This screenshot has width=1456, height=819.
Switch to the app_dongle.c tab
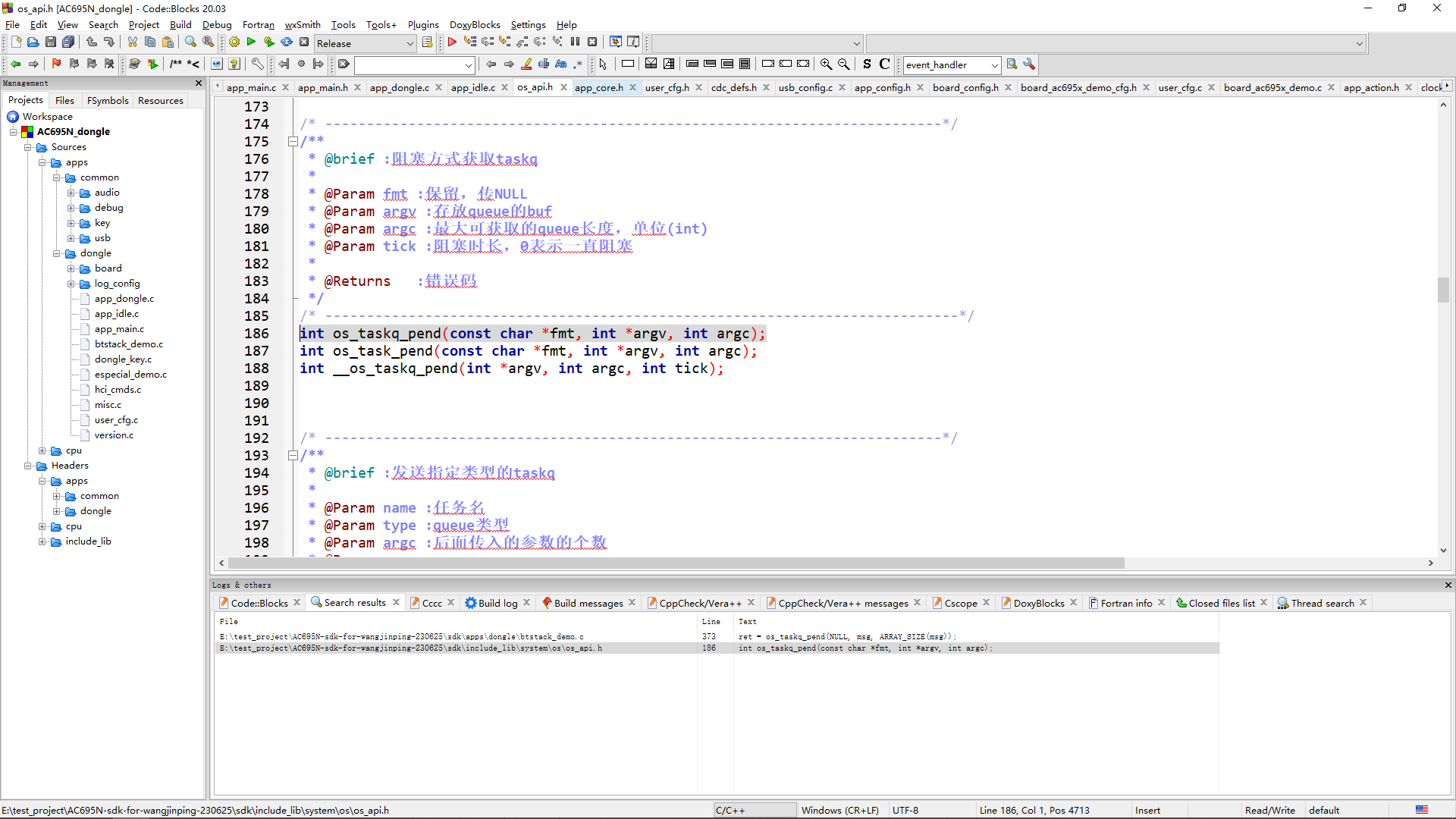coord(400,87)
